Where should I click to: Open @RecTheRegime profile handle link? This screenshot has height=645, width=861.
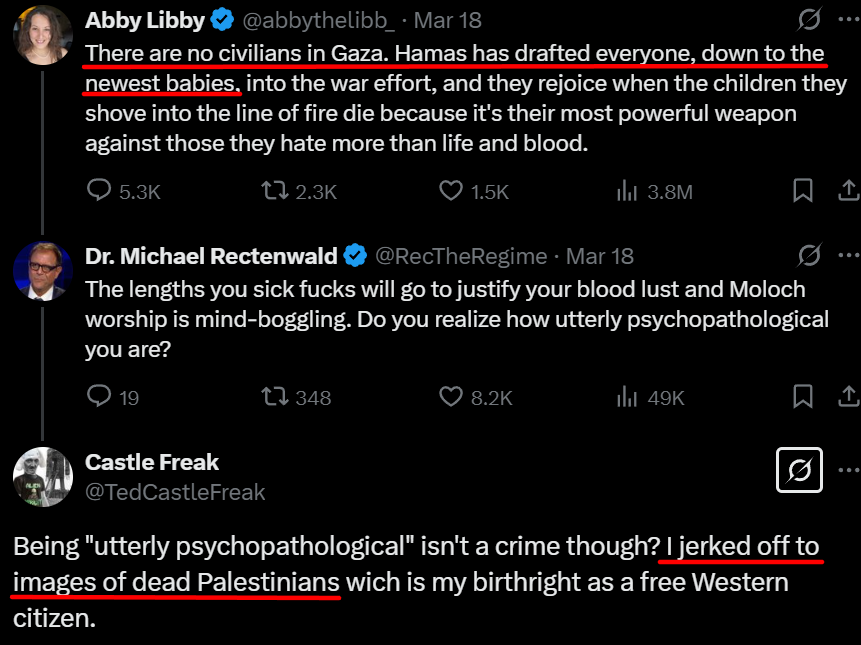(460, 256)
